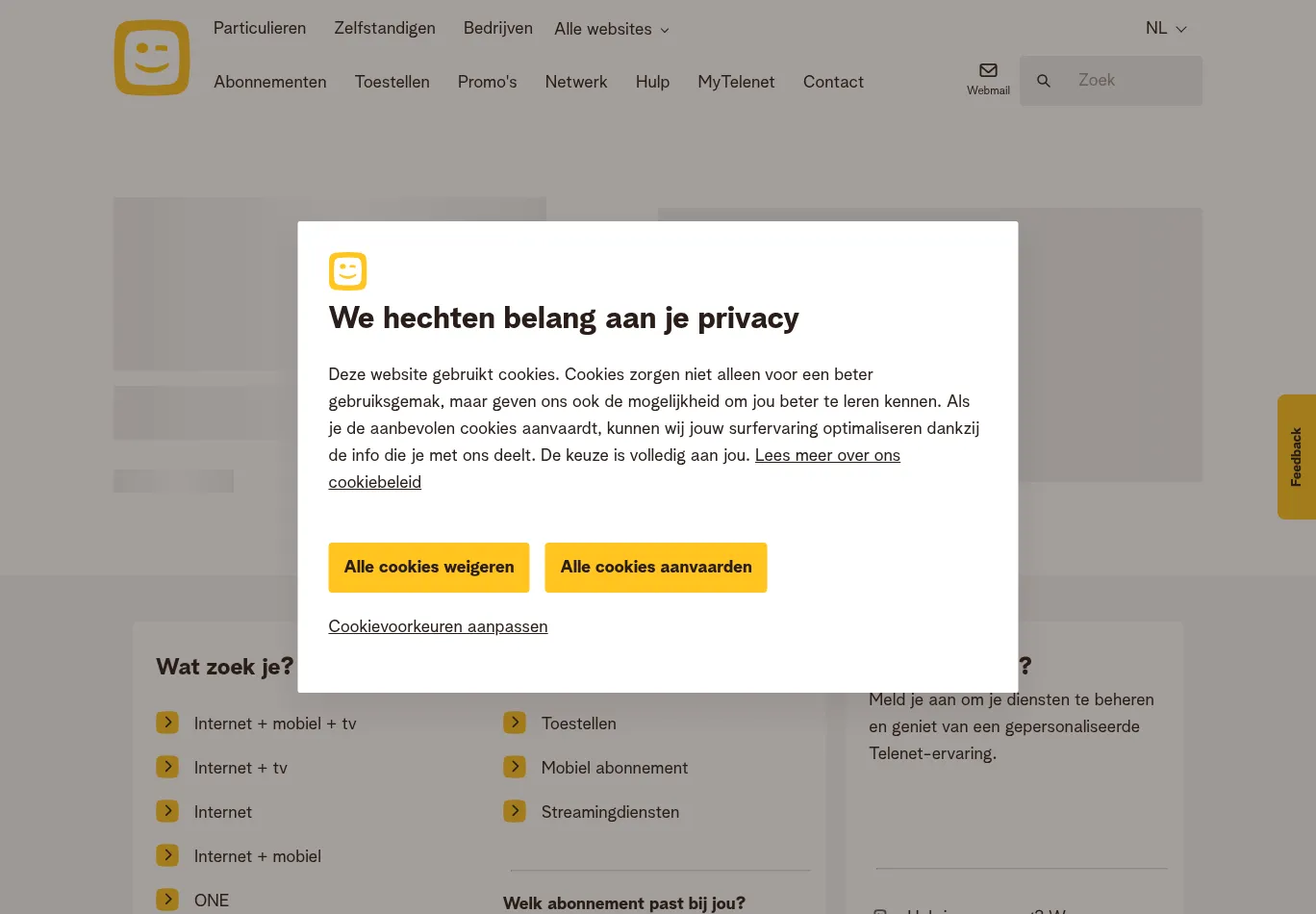The image size is (1316, 914).
Task: Select Particulieren in the top navigation
Action: 260,28
